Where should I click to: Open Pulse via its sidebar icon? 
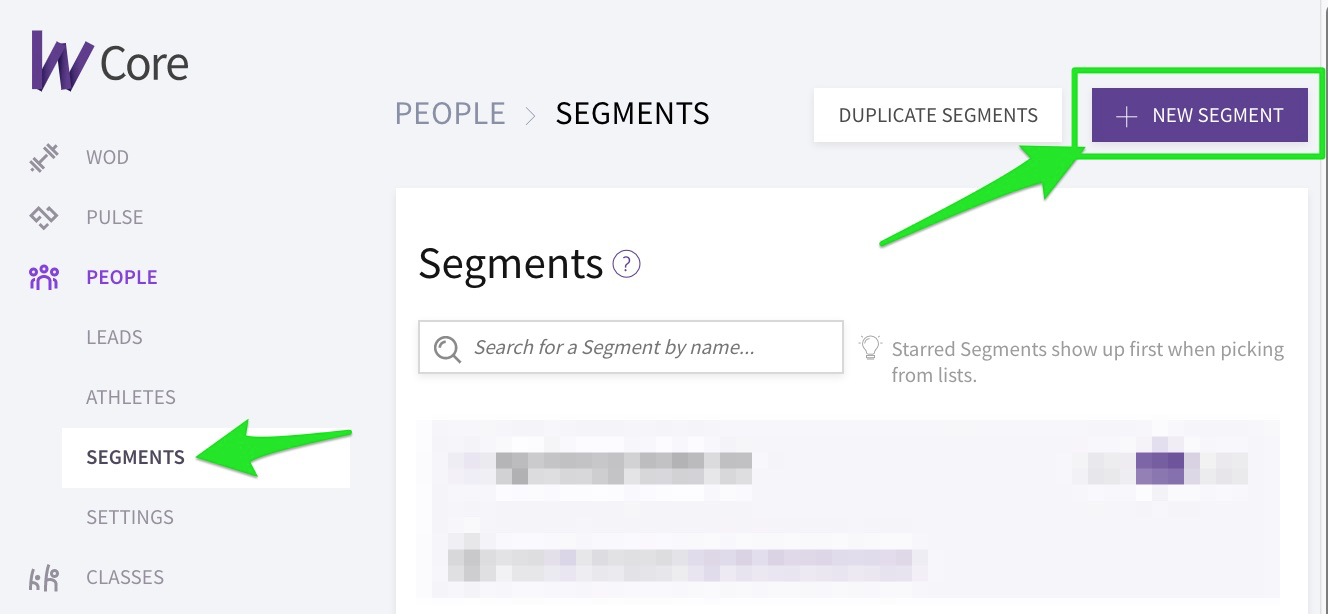(44, 217)
